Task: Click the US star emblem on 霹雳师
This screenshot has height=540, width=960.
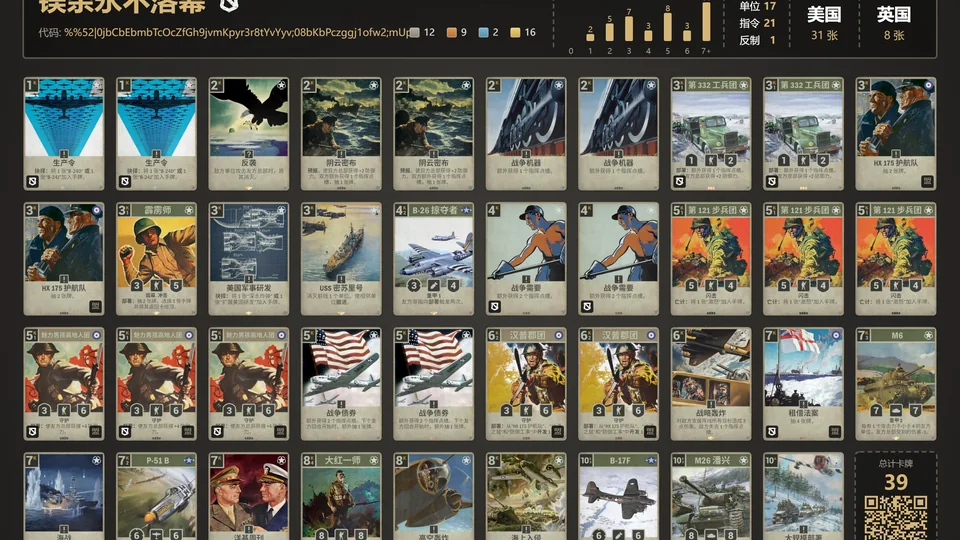Action: (x=189, y=210)
